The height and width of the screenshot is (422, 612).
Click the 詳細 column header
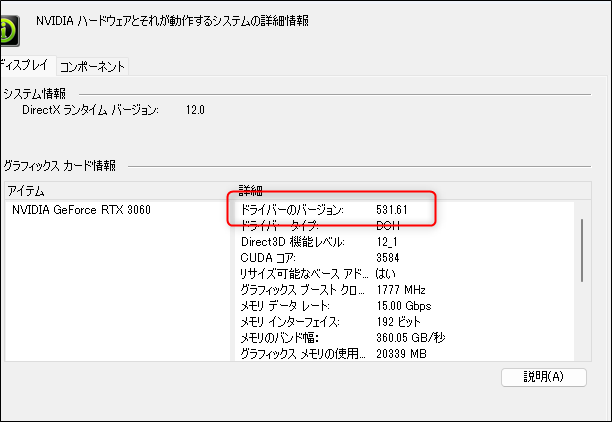(251, 191)
